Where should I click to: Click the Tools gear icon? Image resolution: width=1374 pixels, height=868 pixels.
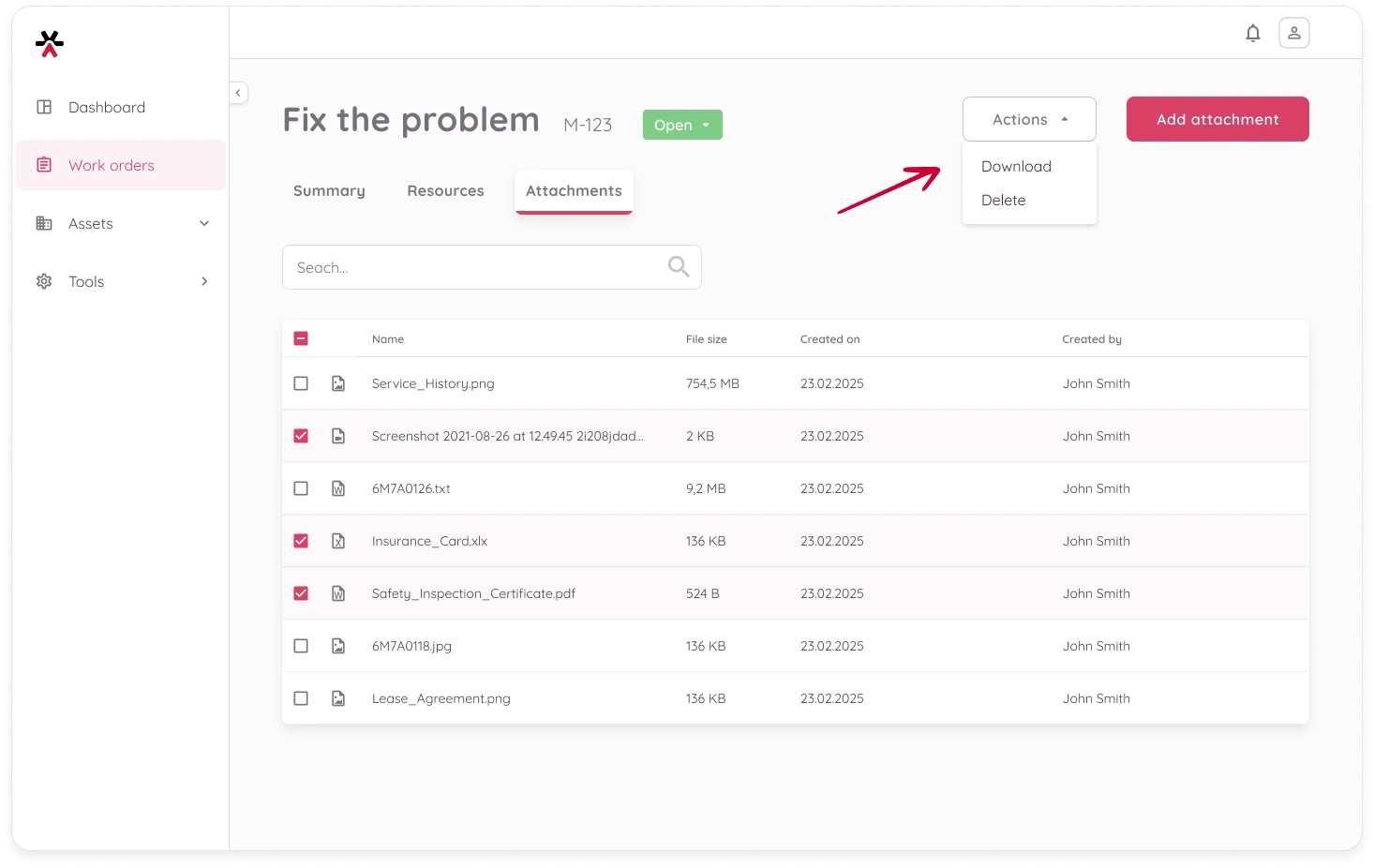44,281
